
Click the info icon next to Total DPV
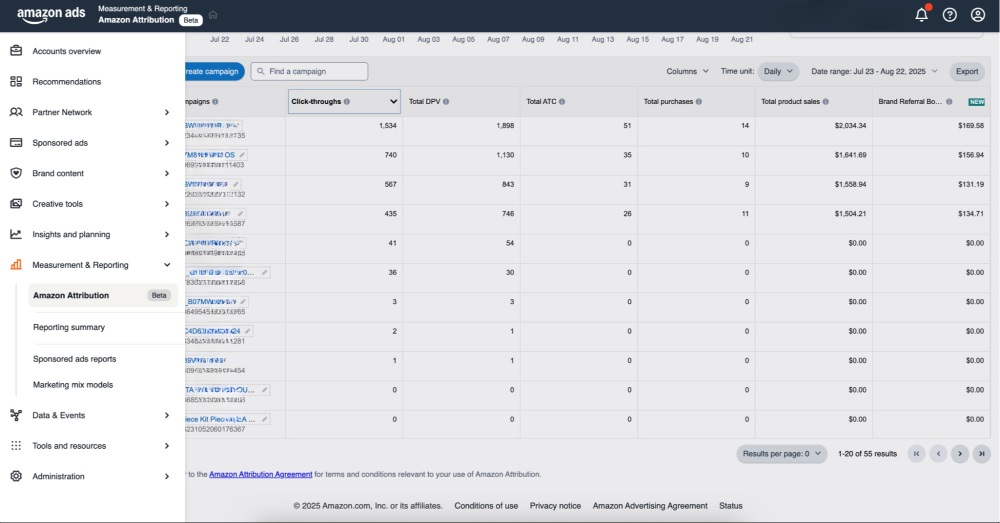coord(446,102)
